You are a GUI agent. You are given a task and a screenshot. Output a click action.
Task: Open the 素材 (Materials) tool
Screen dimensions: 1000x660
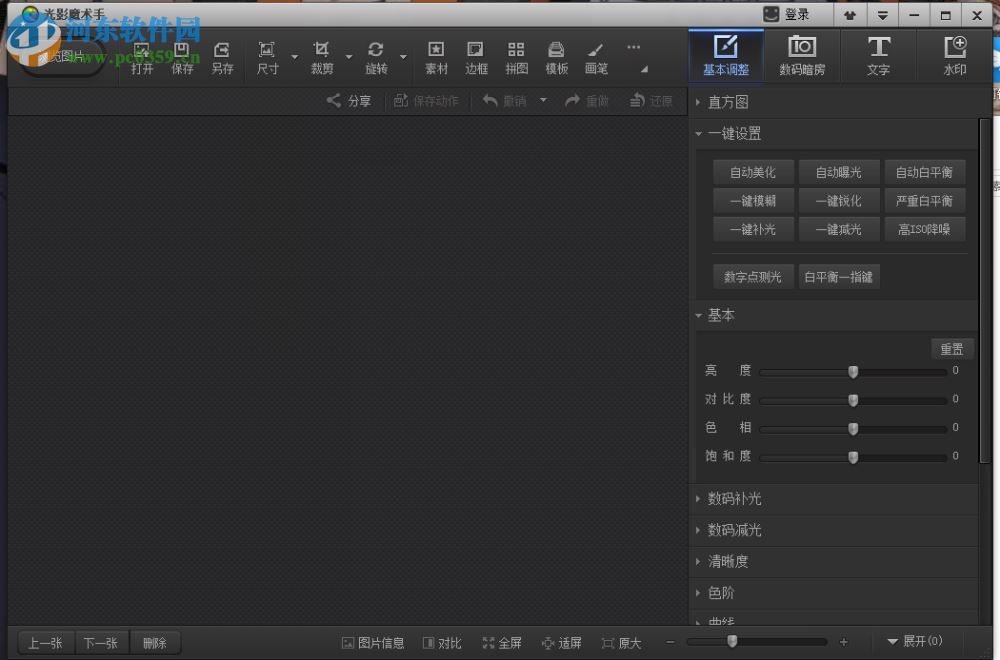(x=436, y=58)
